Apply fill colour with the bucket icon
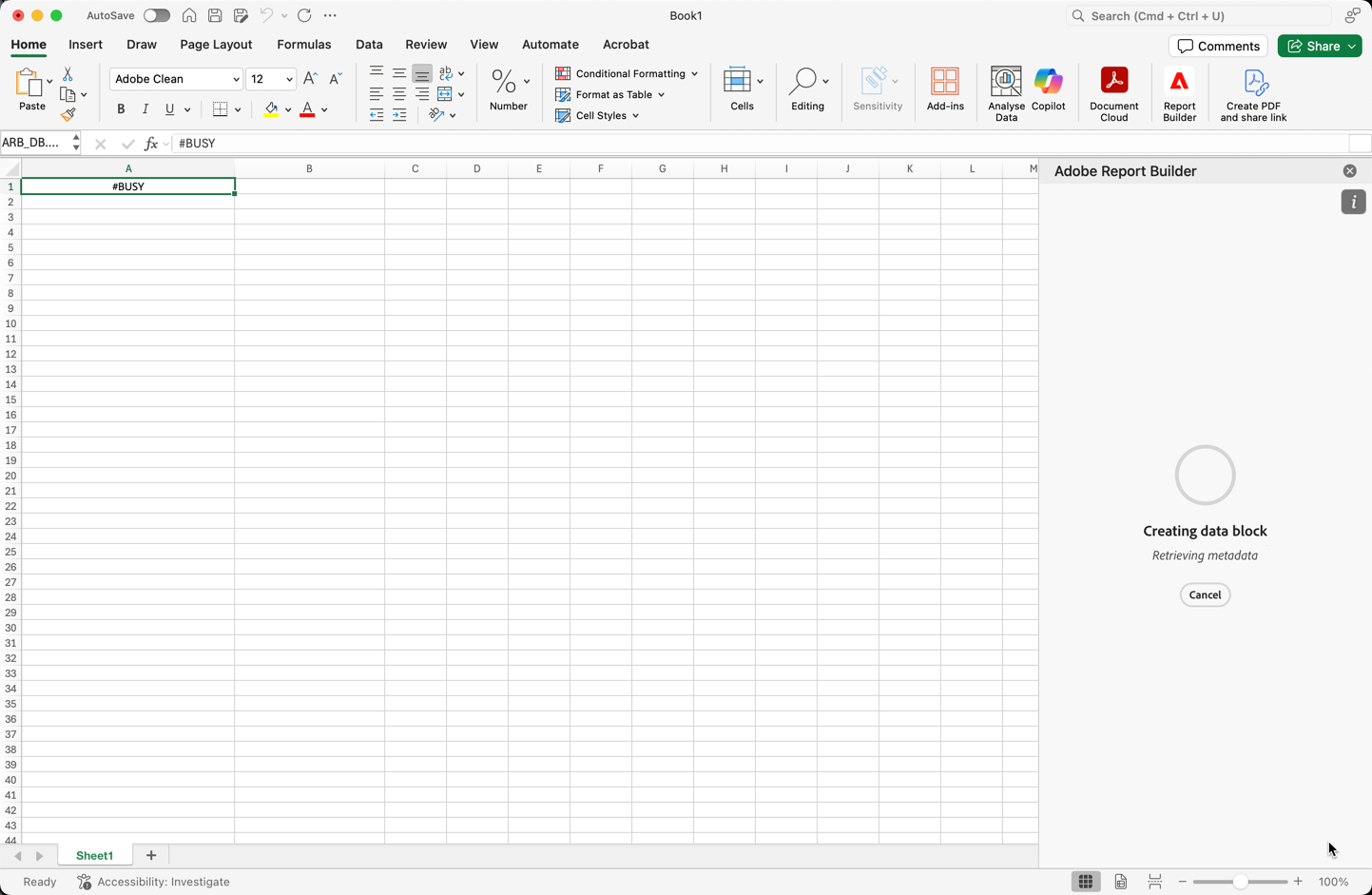This screenshot has height=895, width=1372. 271,109
